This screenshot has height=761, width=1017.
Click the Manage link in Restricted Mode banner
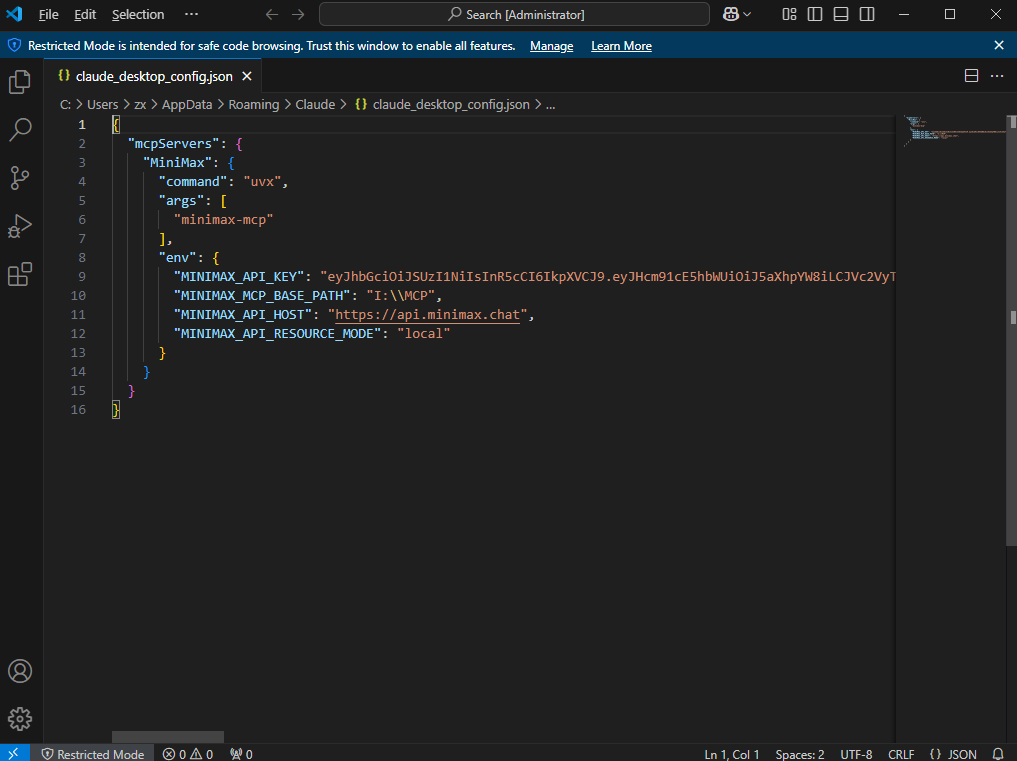pos(551,46)
